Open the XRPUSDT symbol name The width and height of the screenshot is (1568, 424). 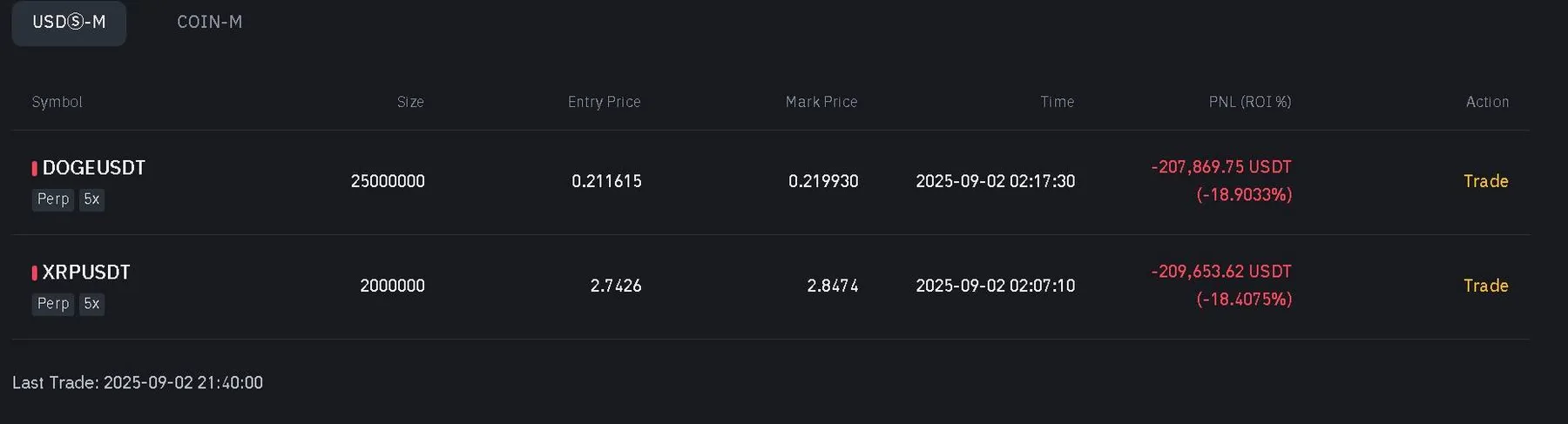click(x=86, y=273)
